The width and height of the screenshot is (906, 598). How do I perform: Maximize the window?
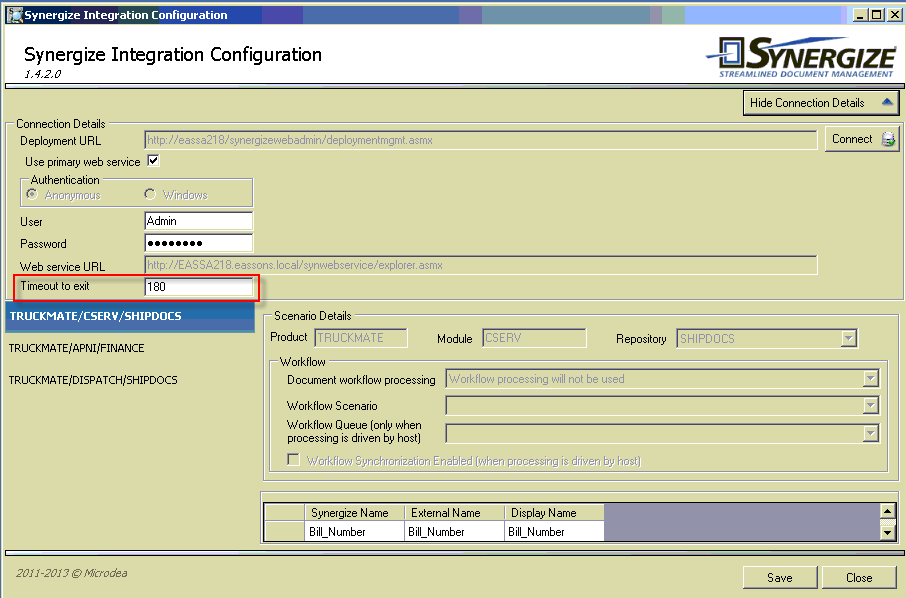click(877, 15)
